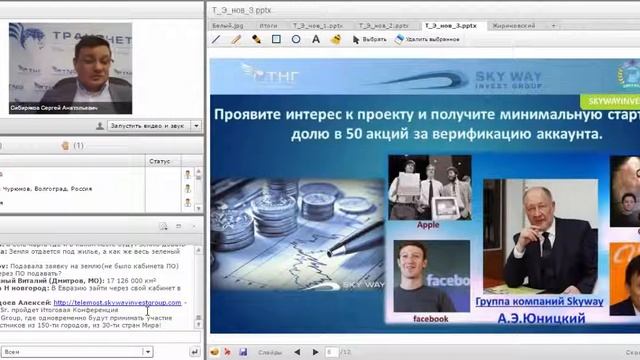Click the 'А.Э.Юницкий' caption on slide
Screen dimensions: 640x360
541,318
